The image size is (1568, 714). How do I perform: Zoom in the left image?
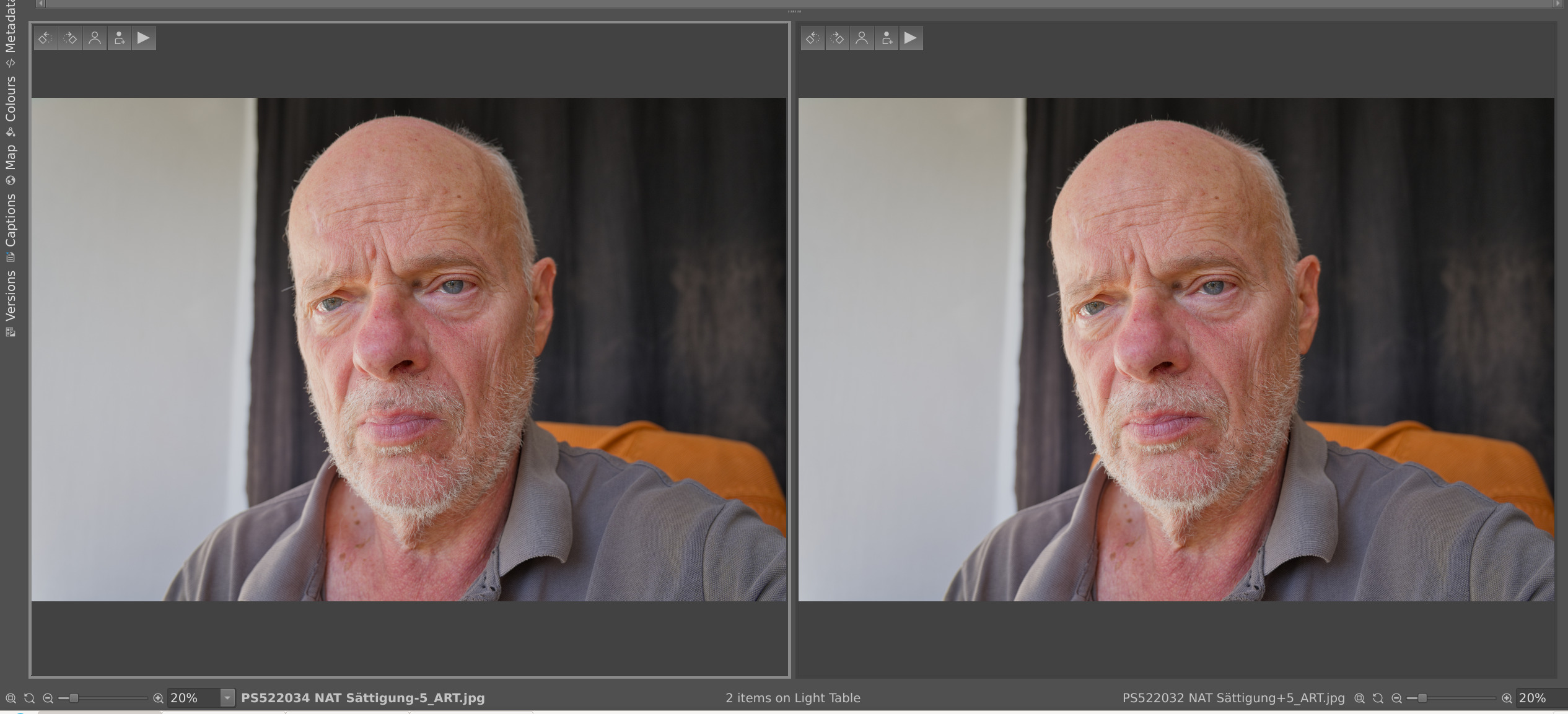coord(158,698)
